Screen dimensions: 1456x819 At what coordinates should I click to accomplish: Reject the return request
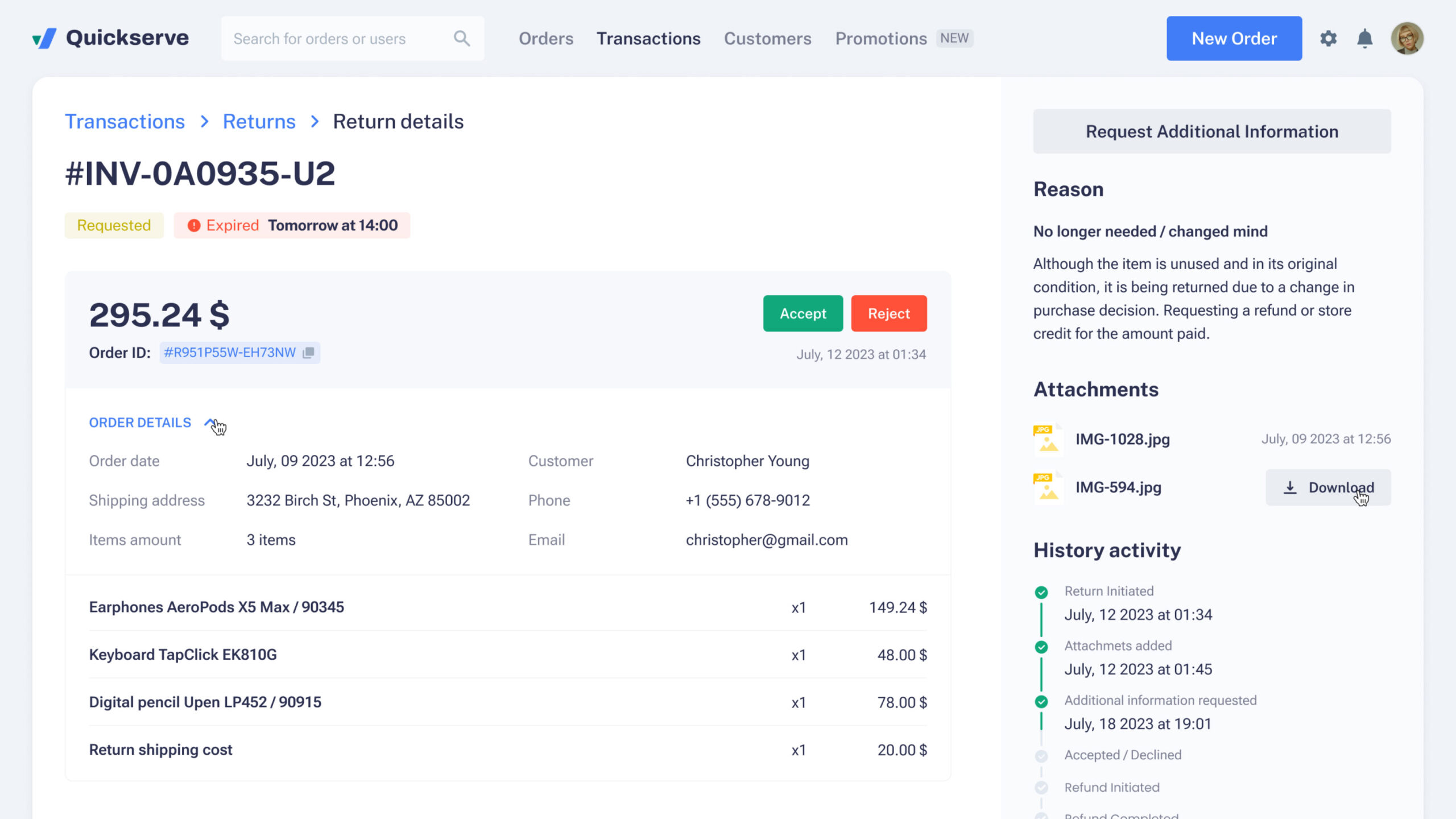point(888,313)
